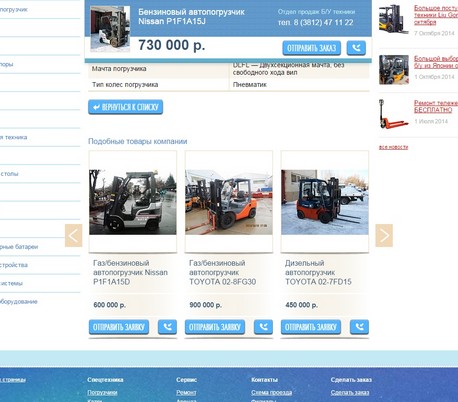Open sidebar menu item ending in системы
458x402 pixels.
(x=11, y=283)
